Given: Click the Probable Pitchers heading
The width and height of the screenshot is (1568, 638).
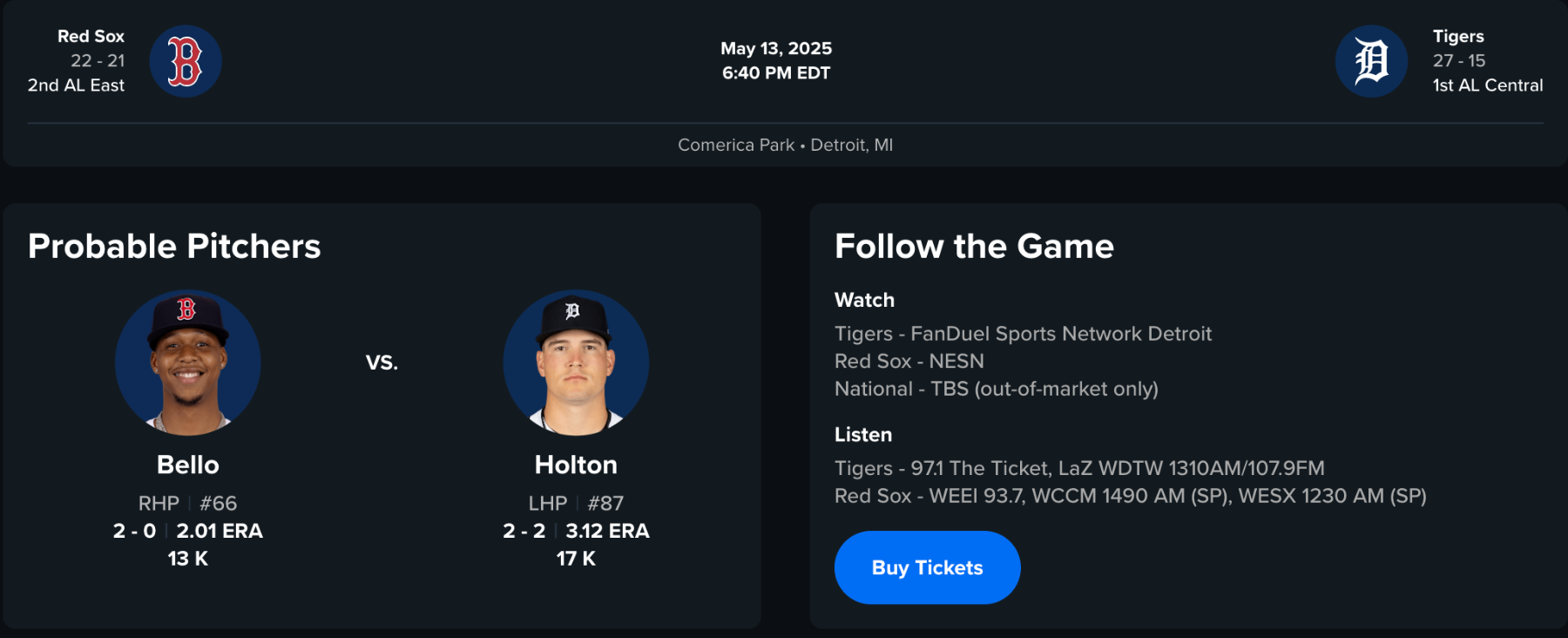Looking at the screenshot, I should pos(174,247).
